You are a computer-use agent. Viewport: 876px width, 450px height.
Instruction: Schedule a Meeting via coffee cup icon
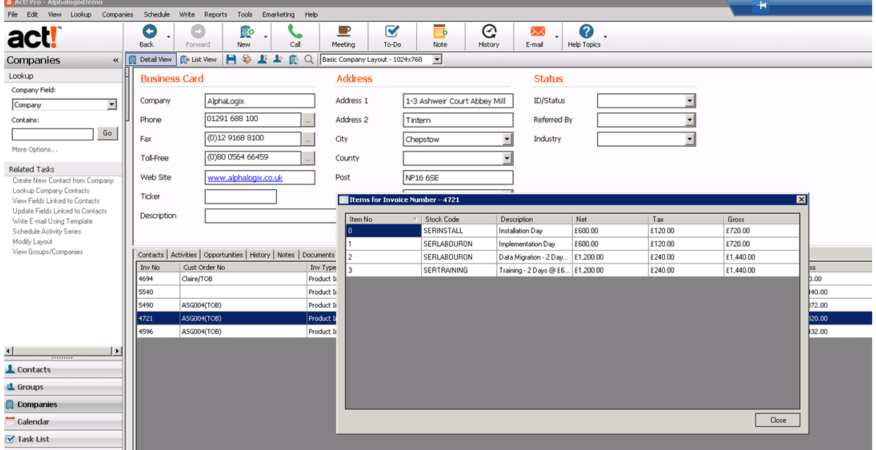[x=343, y=32]
